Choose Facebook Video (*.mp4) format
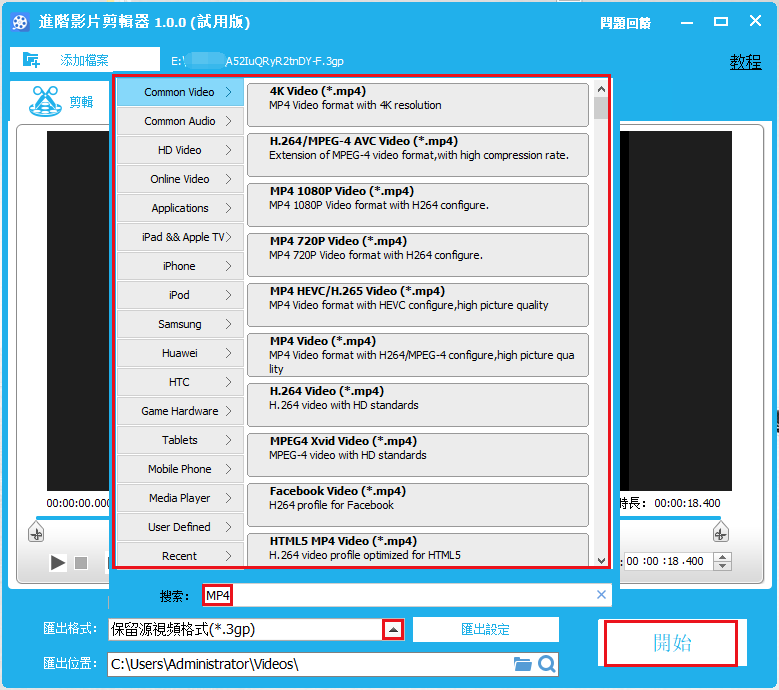The height and width of the screenshot is (690, 779). pyautogui.click(x=418, y=505)
